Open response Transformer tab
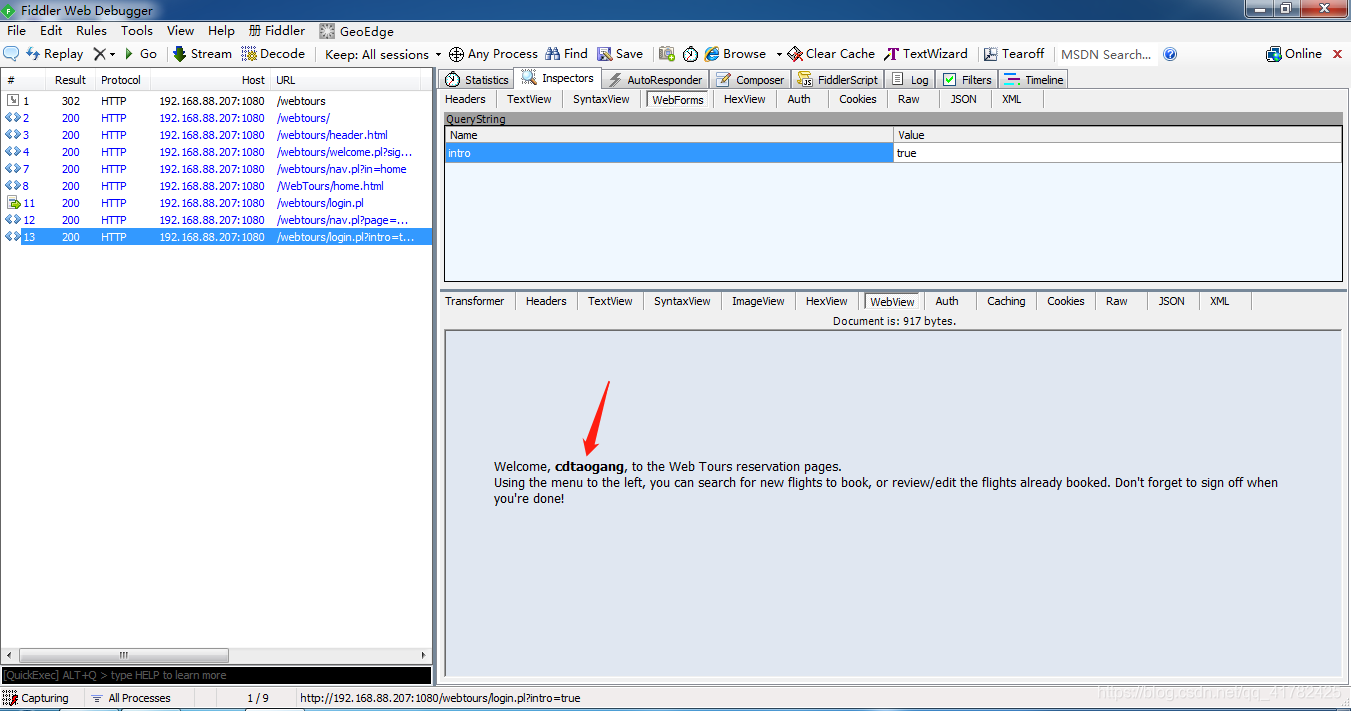The width and height of the screenshot is (1351, 711). [475, 301]
